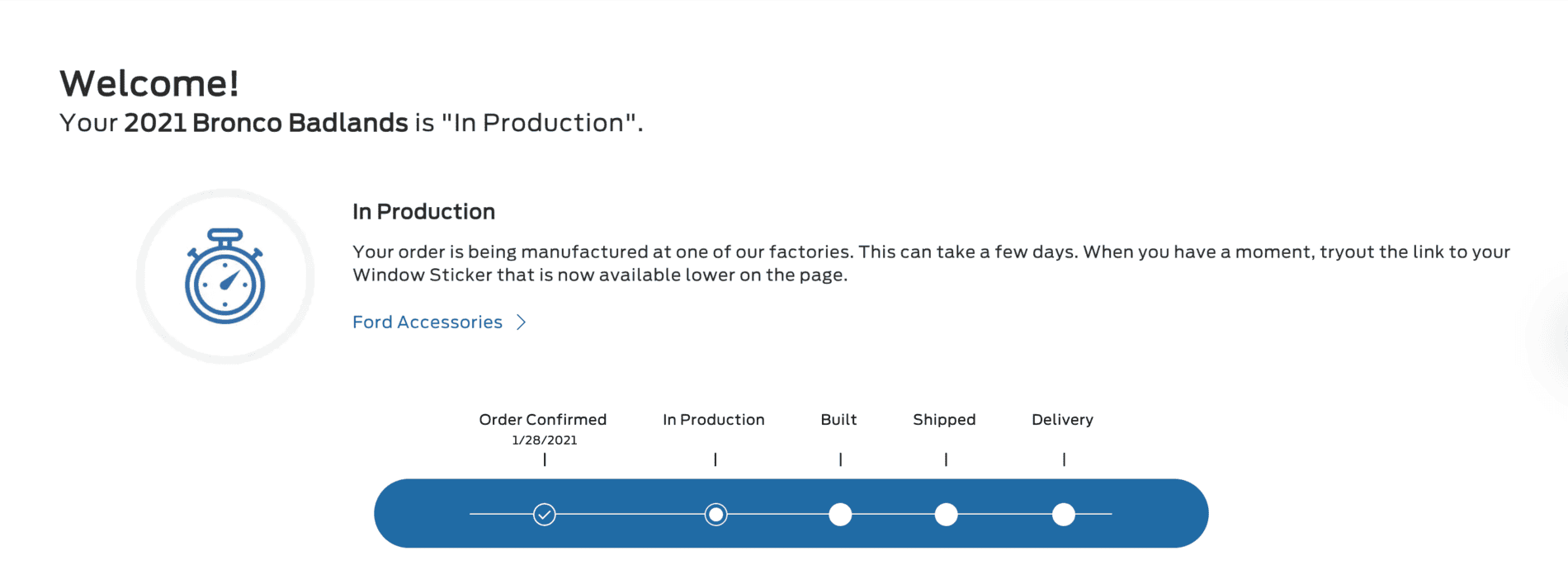Click the Welcome! heading
This screenshot has height=579, width=1568.
coord(149,83)
